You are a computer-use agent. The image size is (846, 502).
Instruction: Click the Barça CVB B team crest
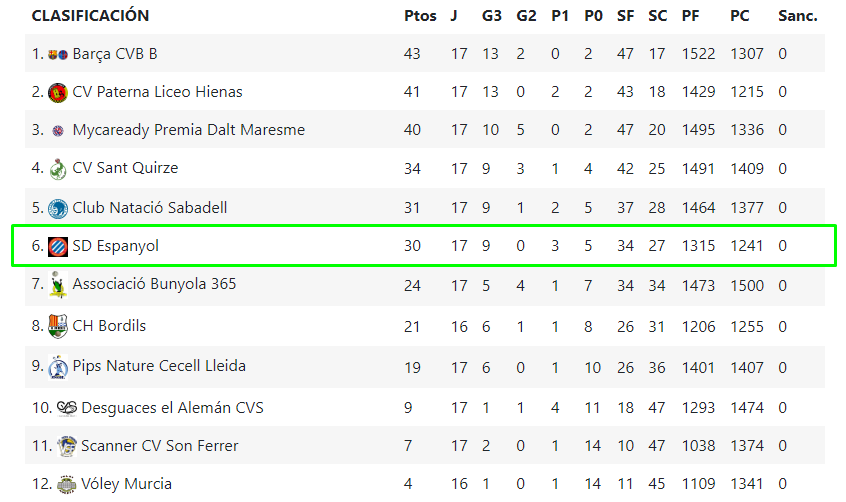pos(58,54)
